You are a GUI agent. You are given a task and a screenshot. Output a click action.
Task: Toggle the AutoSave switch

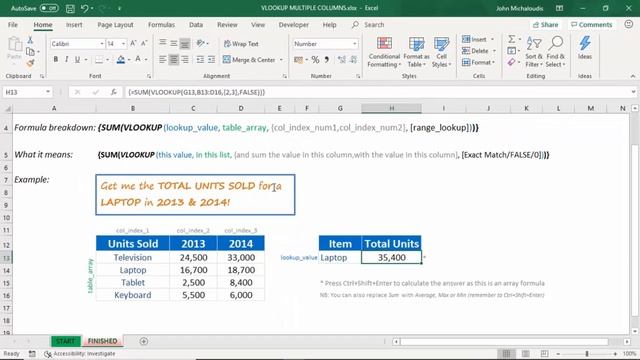(49, 8)
